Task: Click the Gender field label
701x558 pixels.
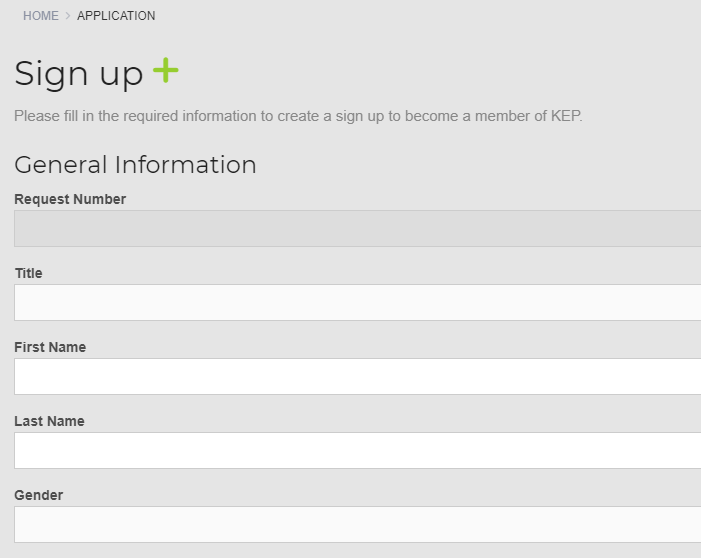Action: (38, 495)
